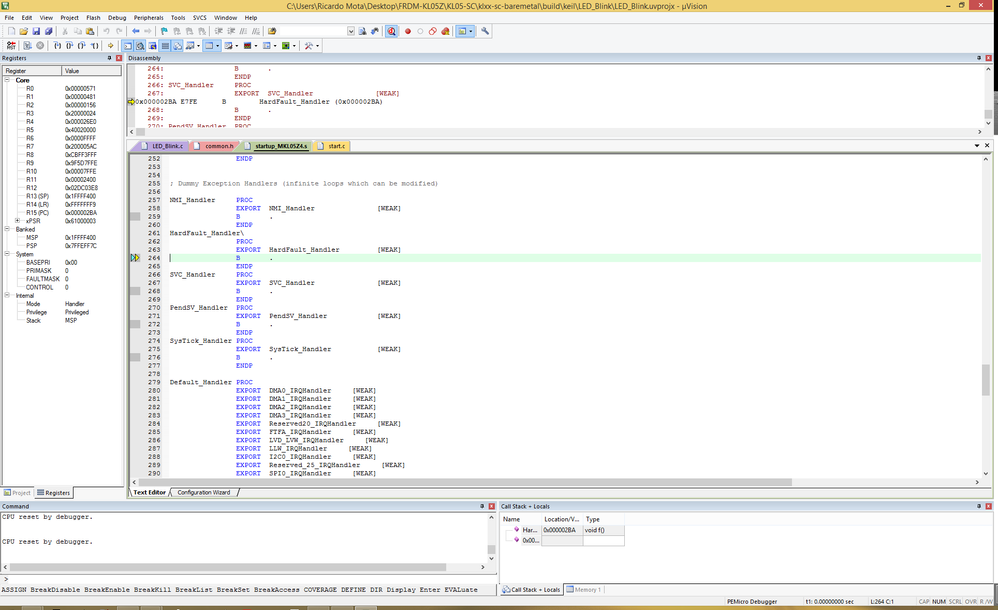Toggle auto-hide pin on Disassembly panel
The height and width of the screenshot is (610, 998).
coord(979,58)
